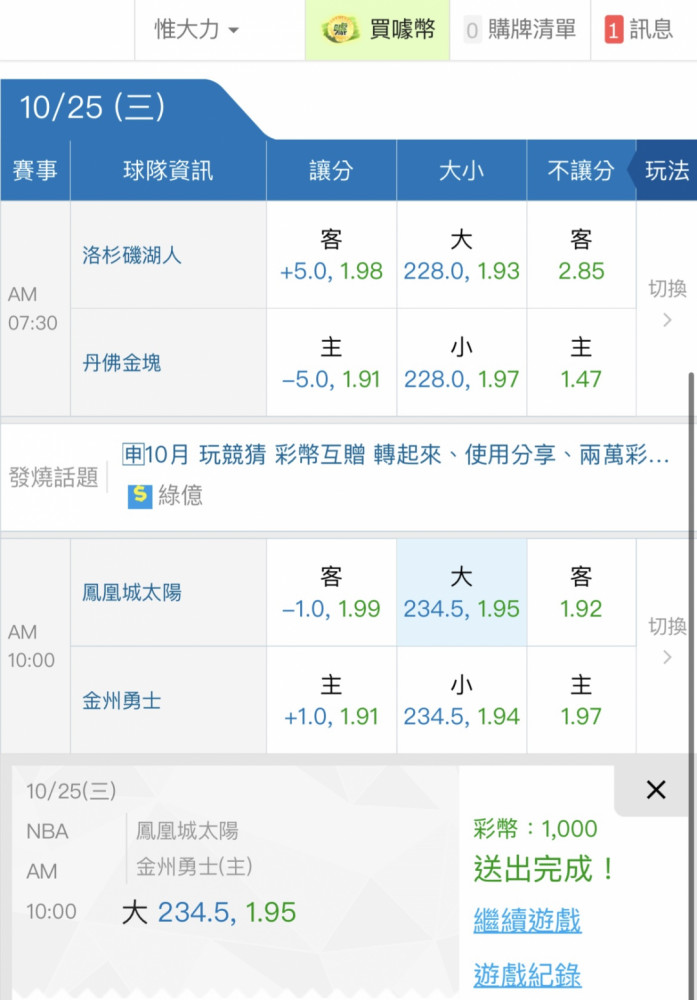
Task: Click the 申 tag icon in hot topics
Action: click(133, 455)
